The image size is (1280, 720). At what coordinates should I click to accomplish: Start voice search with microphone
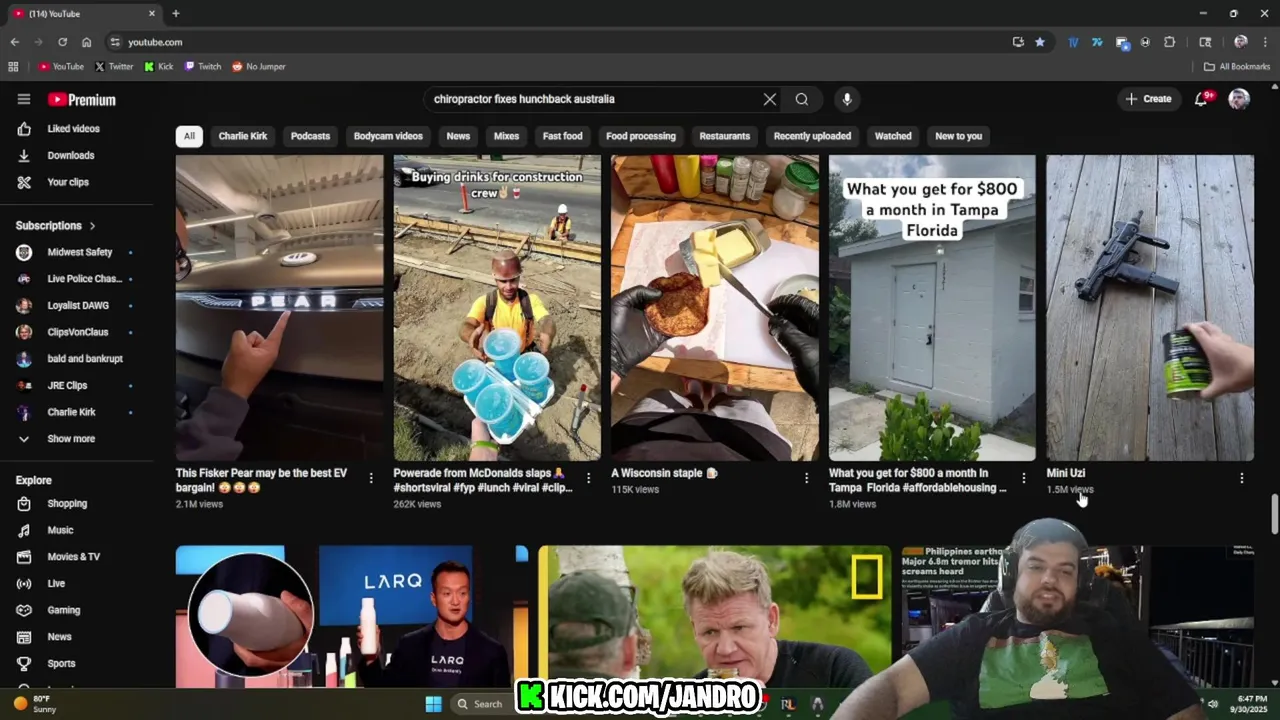(x=847, y=99)
